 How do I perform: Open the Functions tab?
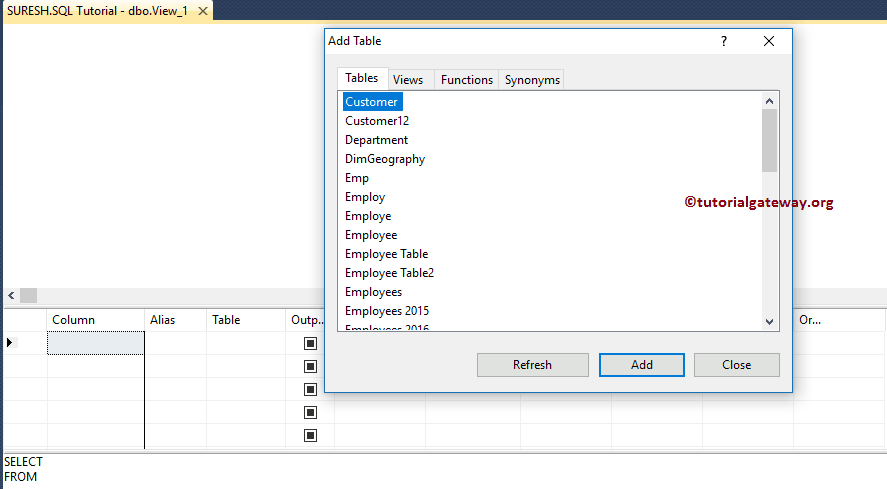pyautogui.click(x=467, y=80)
